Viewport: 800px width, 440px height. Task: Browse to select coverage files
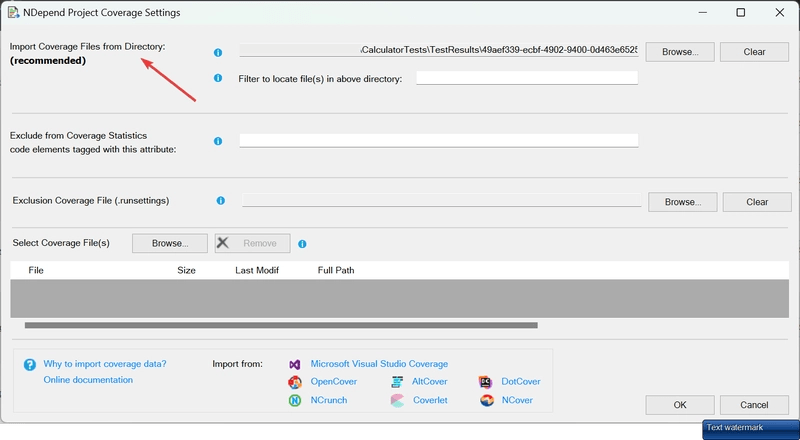click(x=170, y=243)
